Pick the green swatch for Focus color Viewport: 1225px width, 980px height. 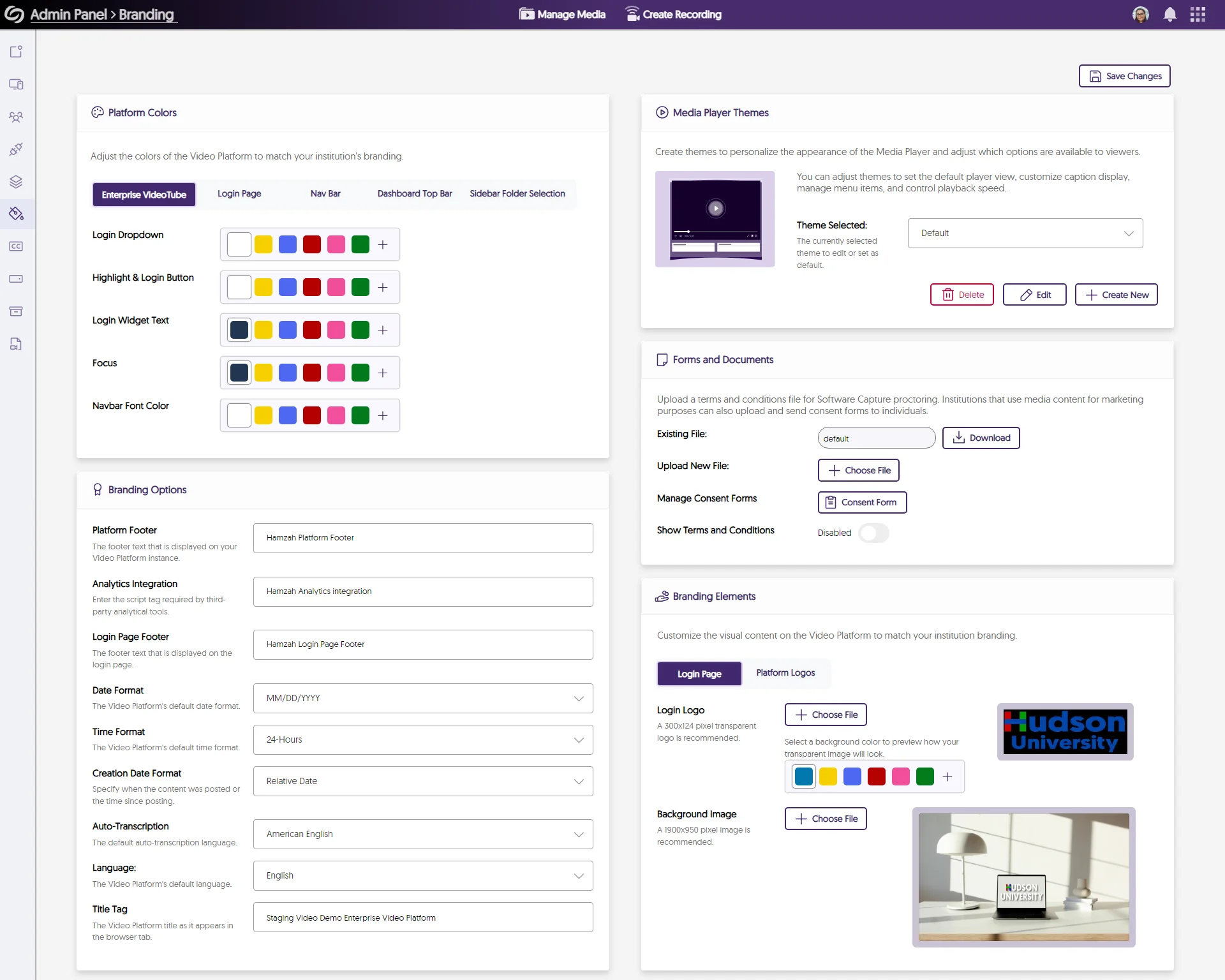coord(360,373)
